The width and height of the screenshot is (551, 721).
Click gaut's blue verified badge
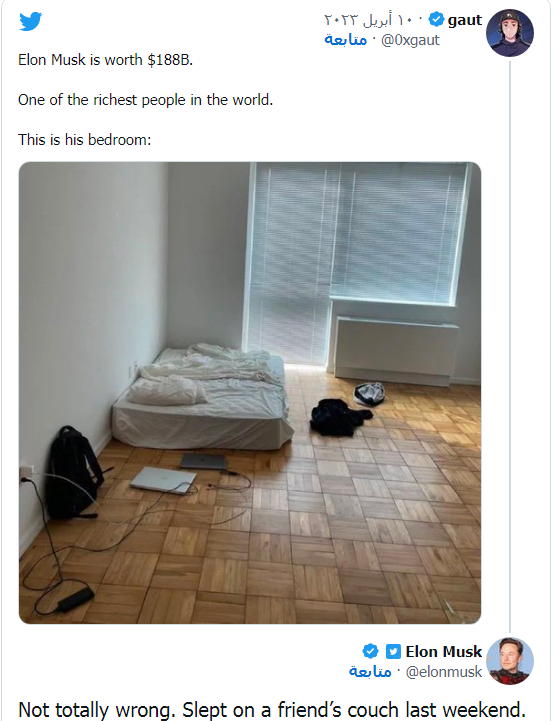pos(436,19)
